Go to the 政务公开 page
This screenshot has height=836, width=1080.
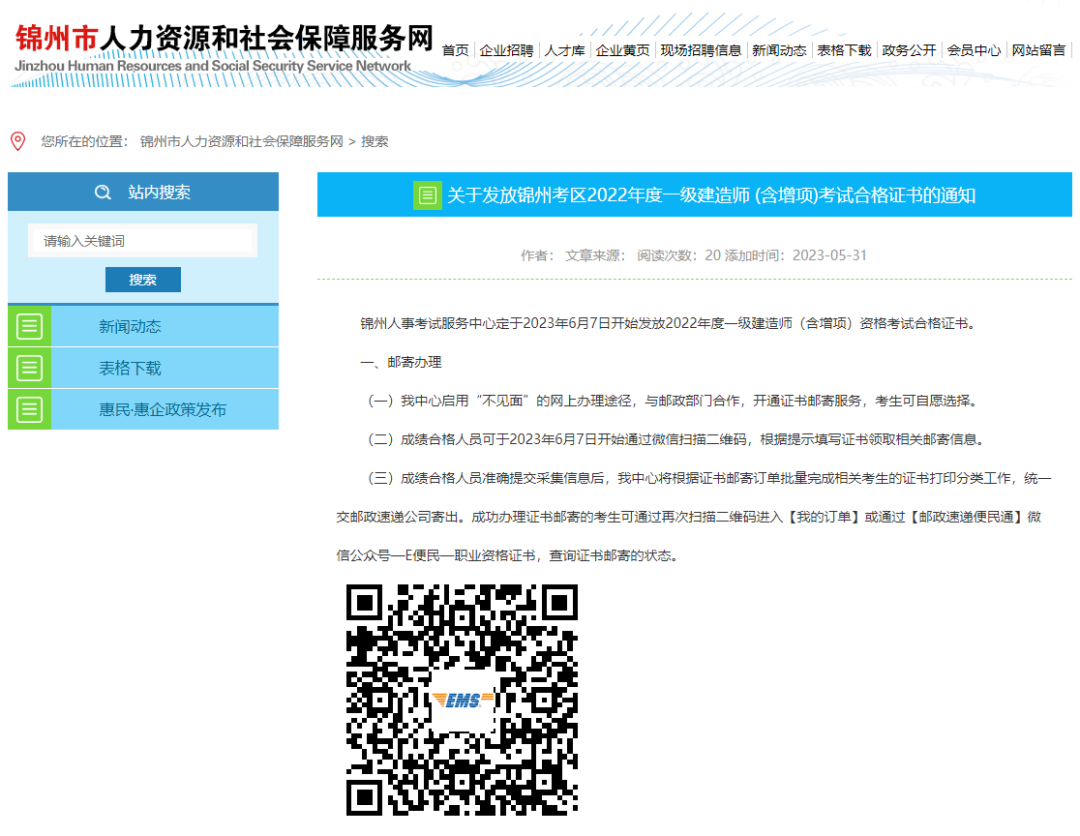[909, 50]
